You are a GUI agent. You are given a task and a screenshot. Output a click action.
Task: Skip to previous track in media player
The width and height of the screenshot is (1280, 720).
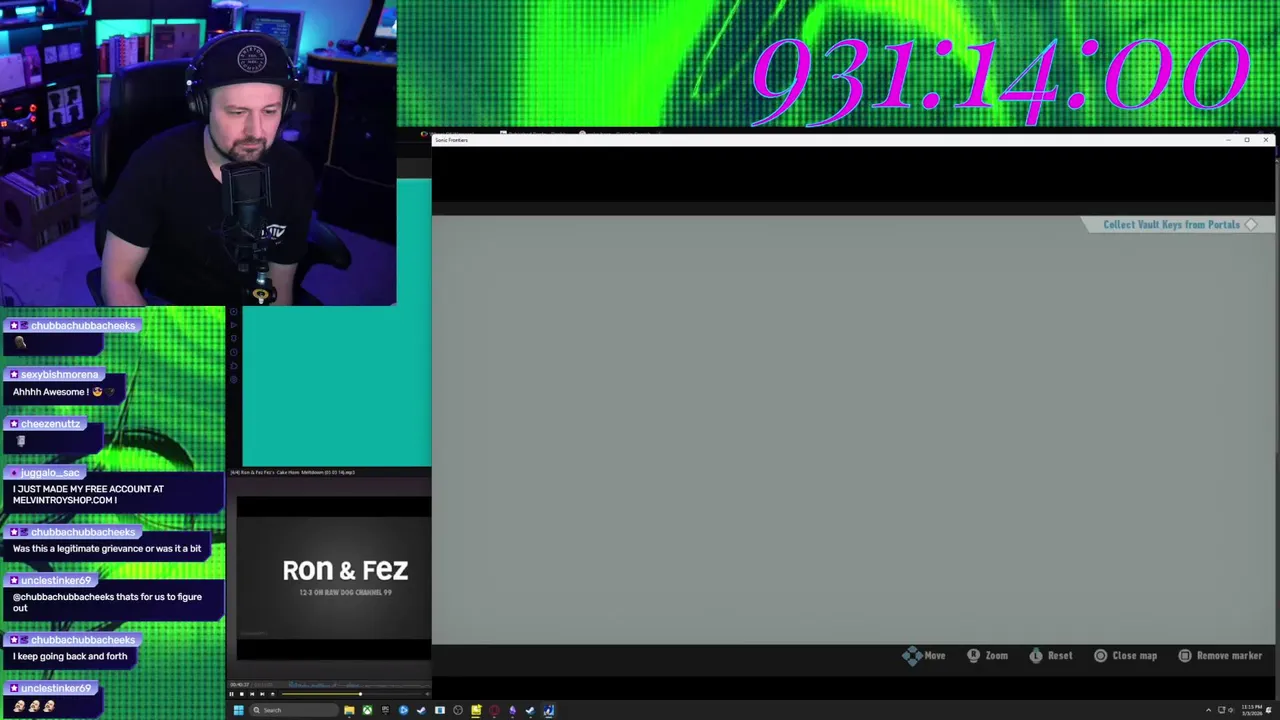click(252, 694)
